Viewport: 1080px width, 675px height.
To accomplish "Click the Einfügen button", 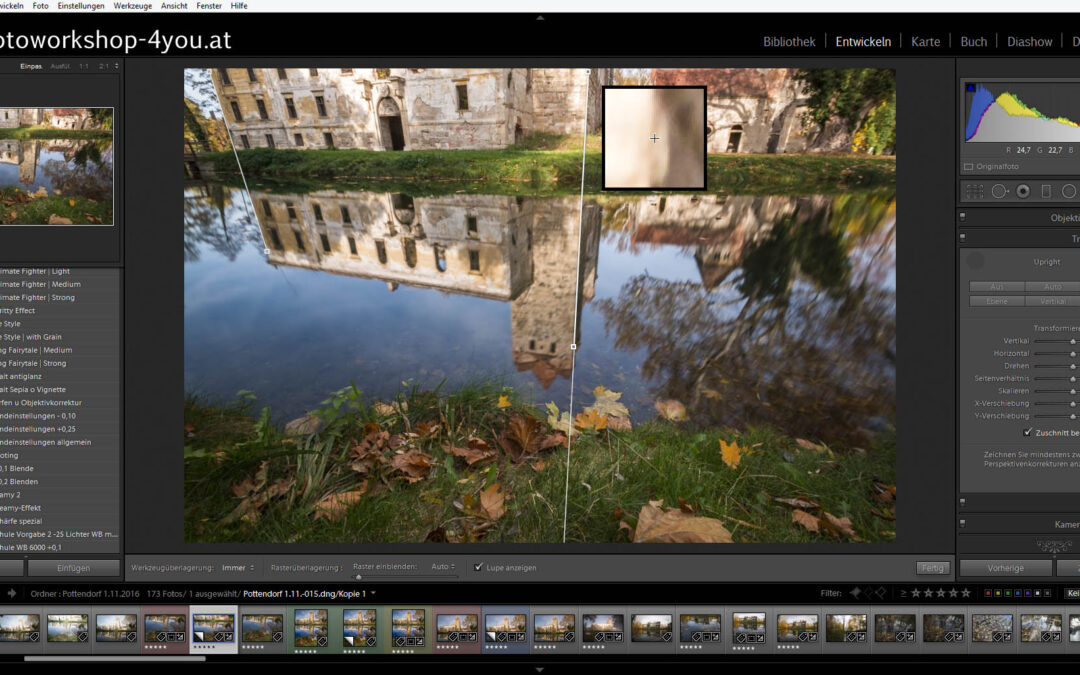I will coord(74,568).
